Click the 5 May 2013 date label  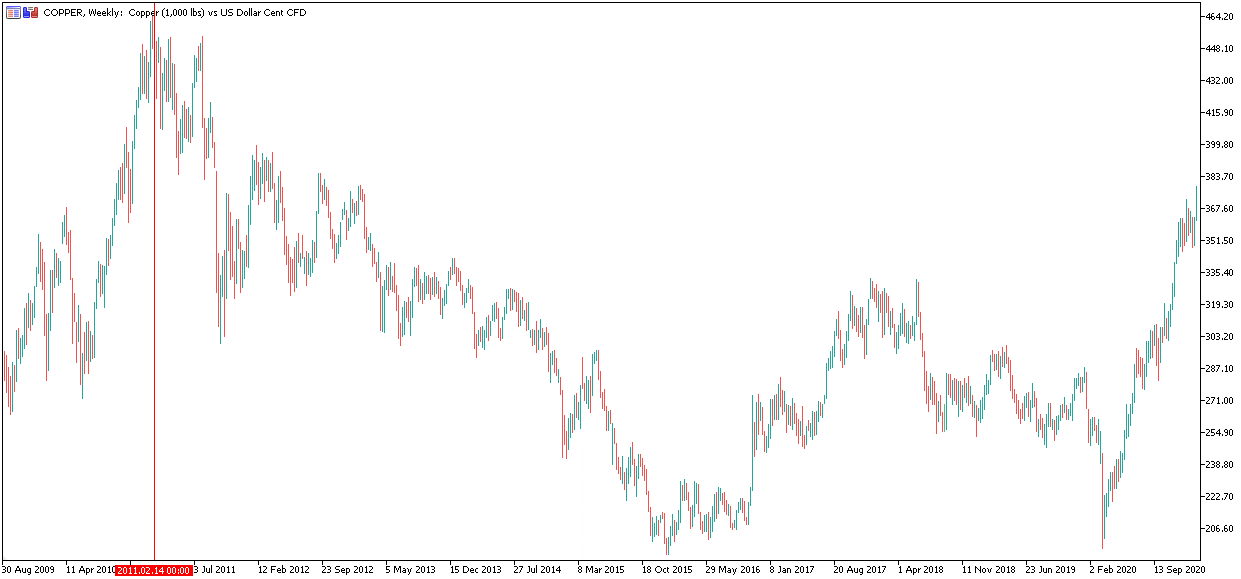411,570
